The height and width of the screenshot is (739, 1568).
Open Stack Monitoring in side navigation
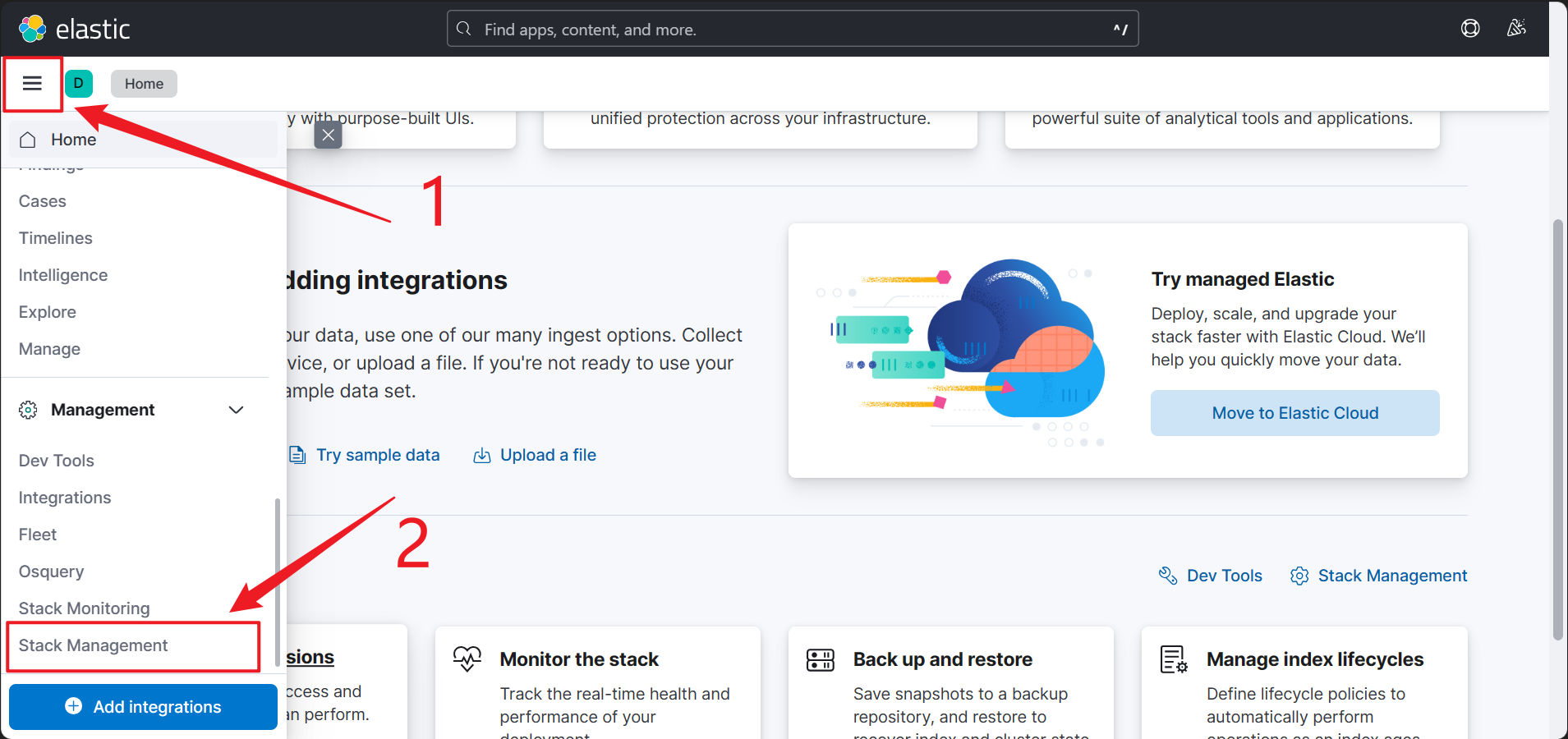tap(84, 608)
